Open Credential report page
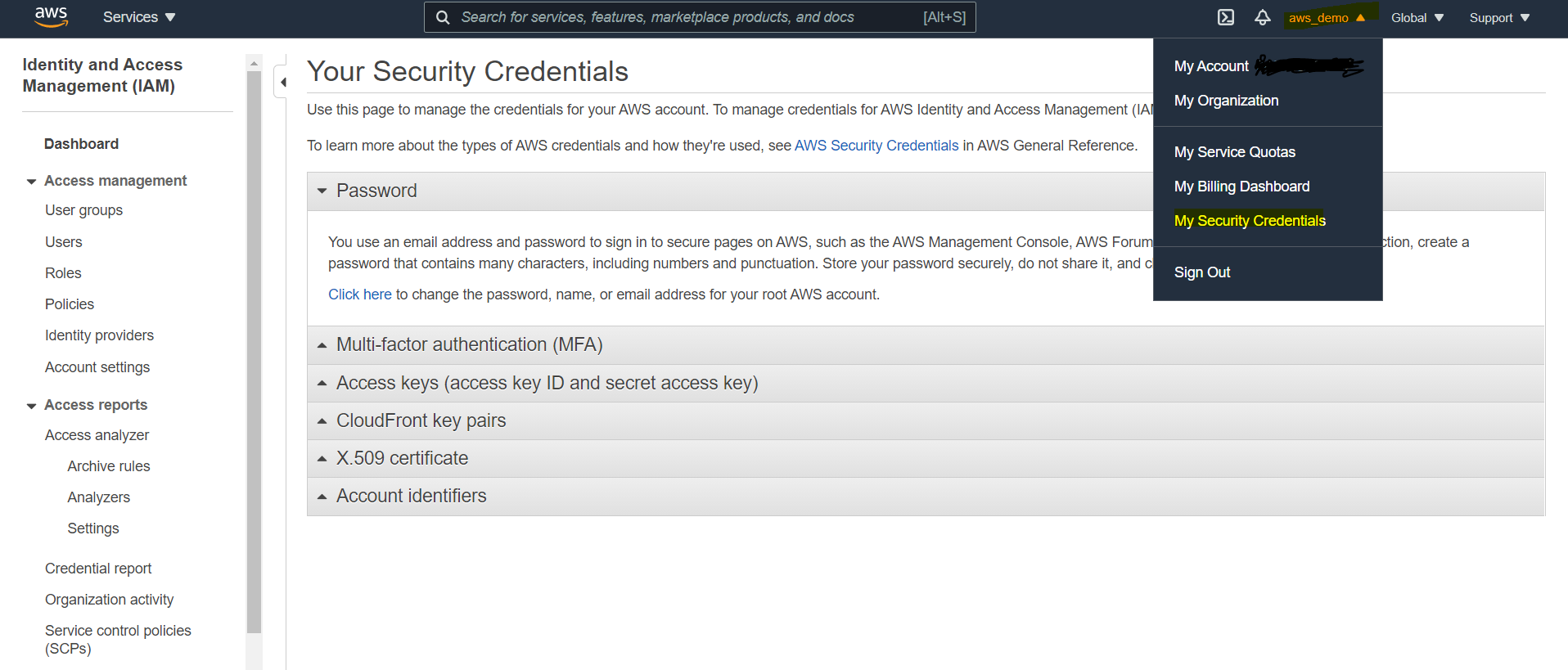1568x670 pixels. tap(98, 569)
